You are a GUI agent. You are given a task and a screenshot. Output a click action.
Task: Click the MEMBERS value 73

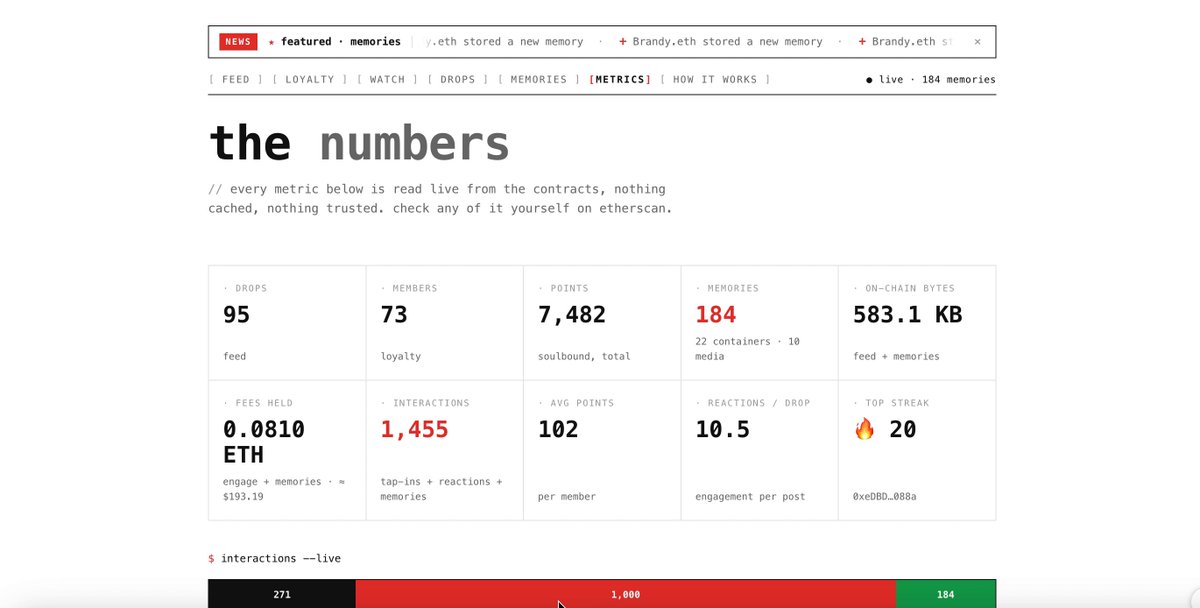[394, 315]
